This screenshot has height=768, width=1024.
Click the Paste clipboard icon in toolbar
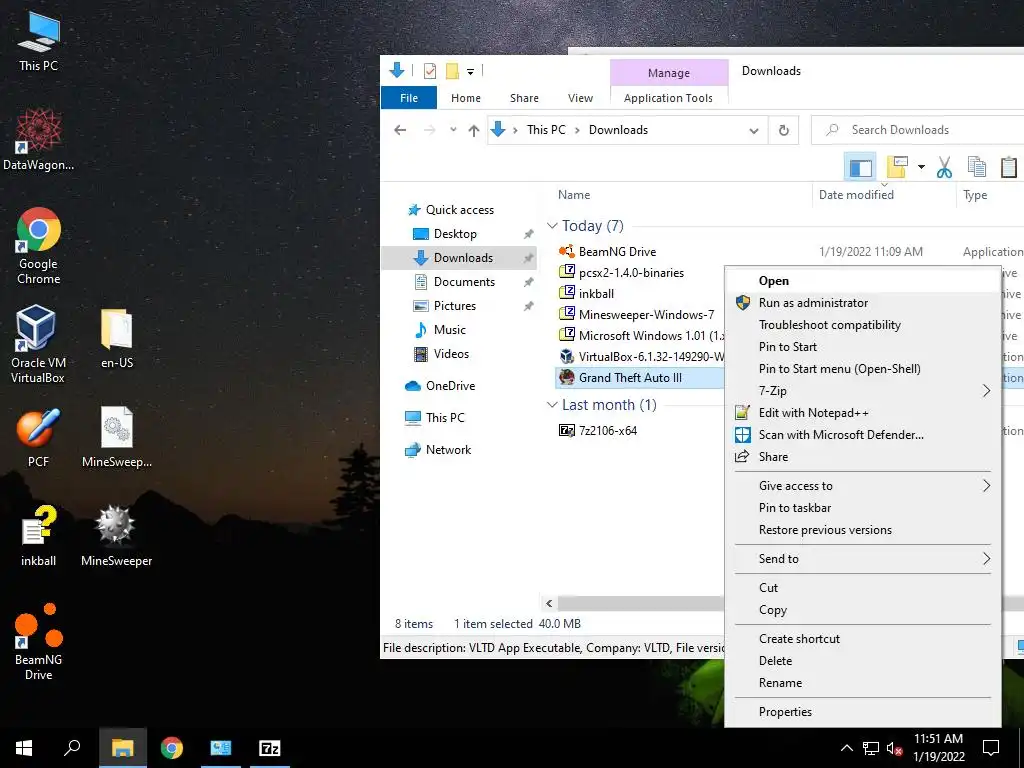1008,167
